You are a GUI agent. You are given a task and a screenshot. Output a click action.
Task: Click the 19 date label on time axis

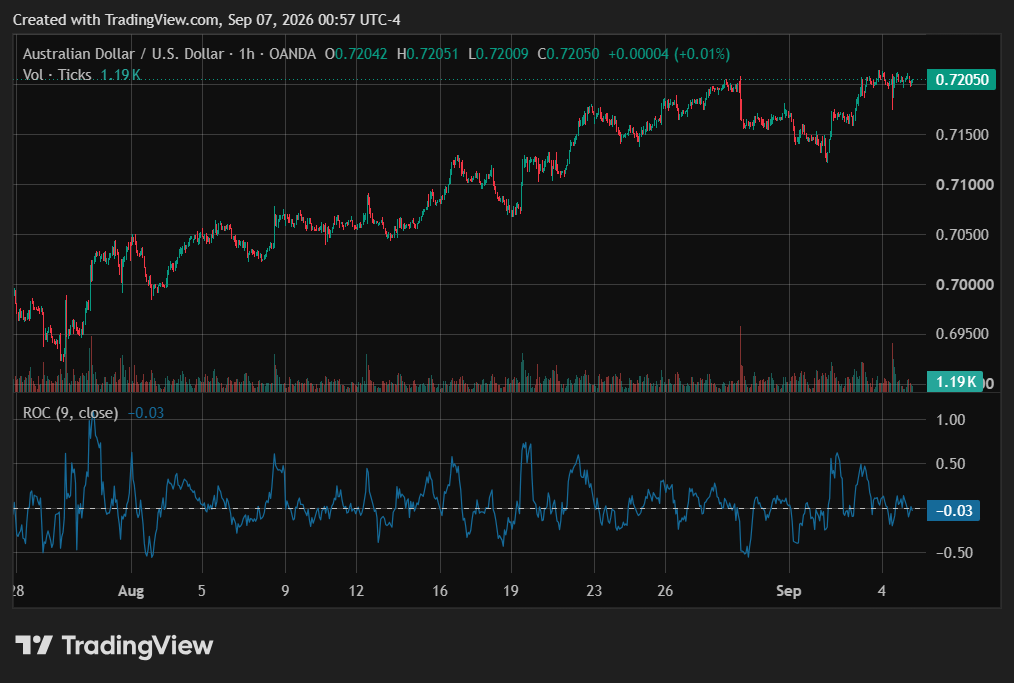[511, 591]
